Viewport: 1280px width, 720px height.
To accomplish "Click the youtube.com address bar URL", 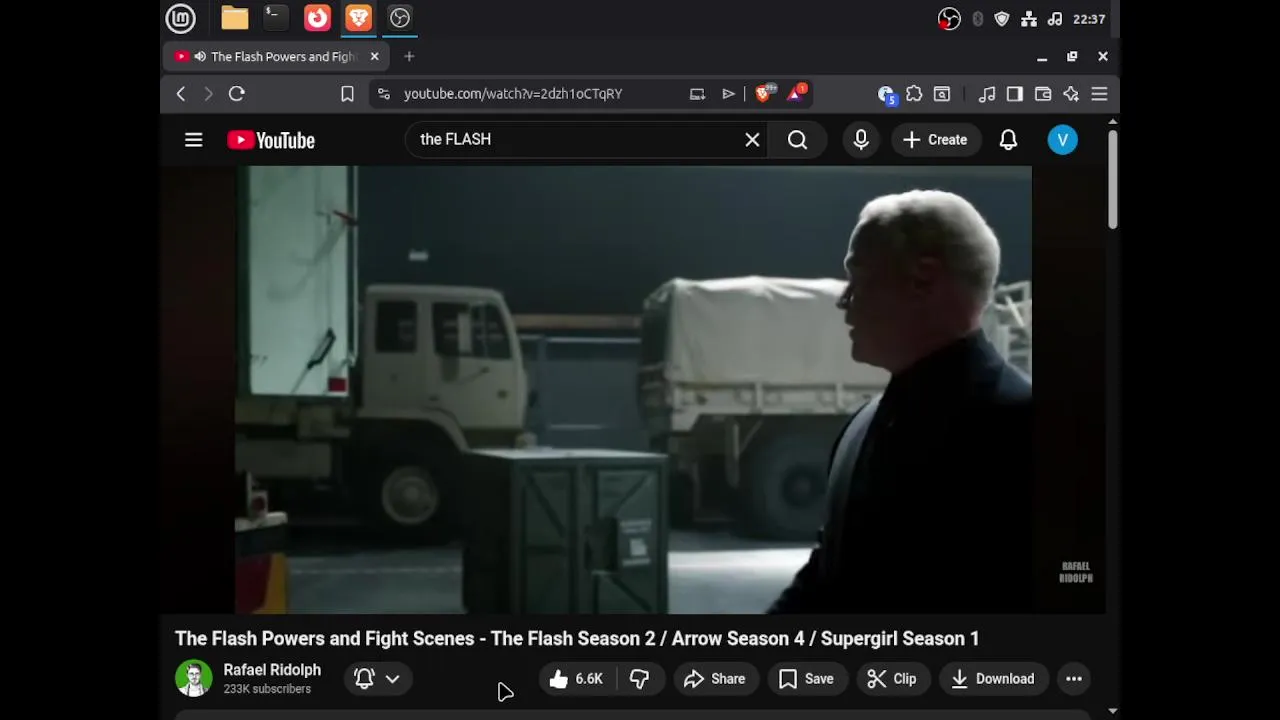I will [513, 94].
